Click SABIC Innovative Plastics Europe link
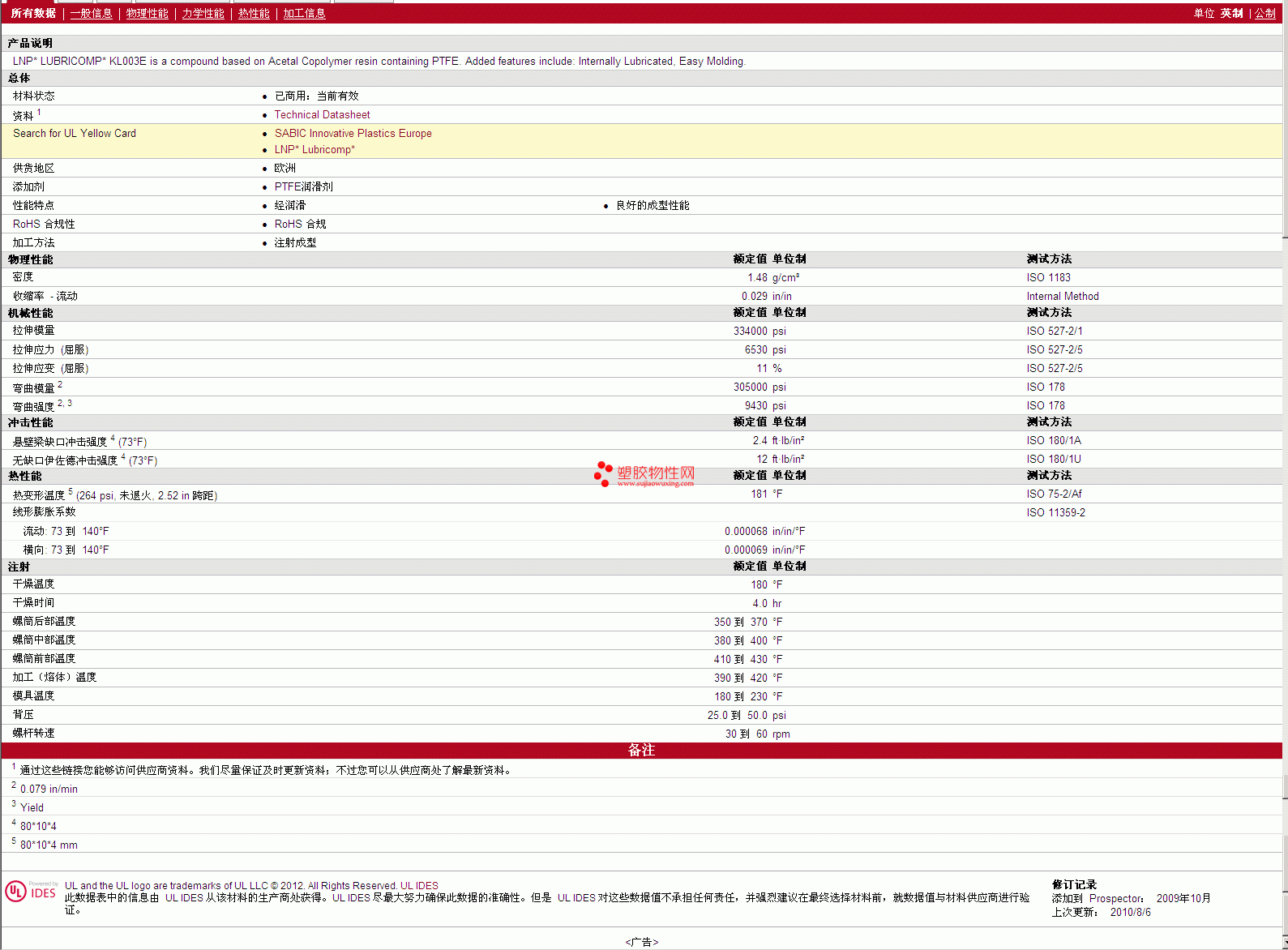The height and width of the screenshot is (950, 1288). pyautogui.click(x=353, y=134)
